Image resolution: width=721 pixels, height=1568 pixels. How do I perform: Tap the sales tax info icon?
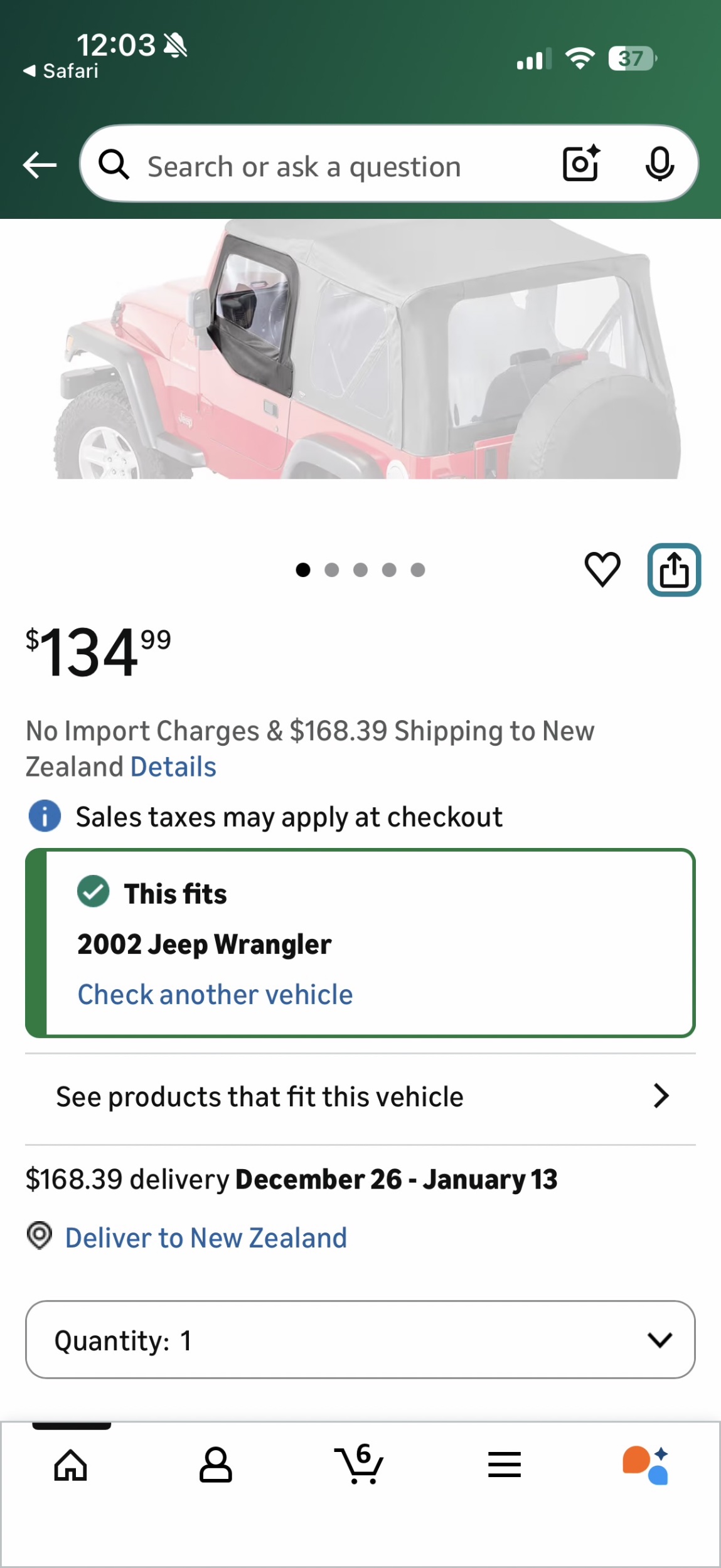click(x=45, y=817)
